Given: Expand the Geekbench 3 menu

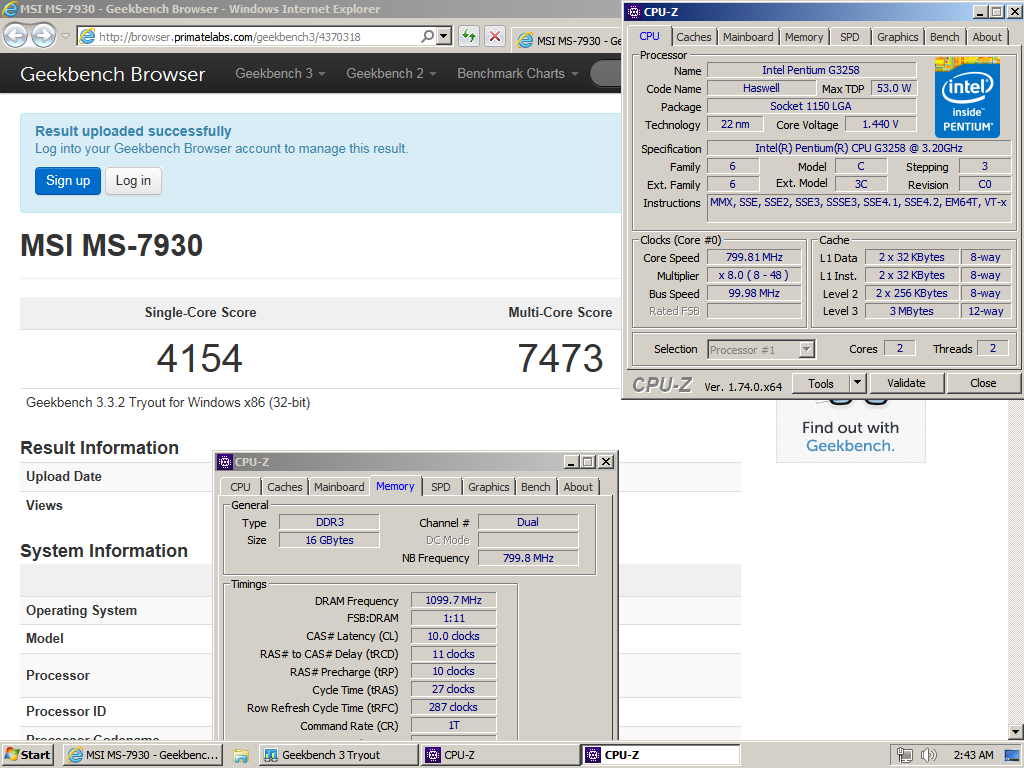Looking at the screenshot, I should (x=280, y=74).
